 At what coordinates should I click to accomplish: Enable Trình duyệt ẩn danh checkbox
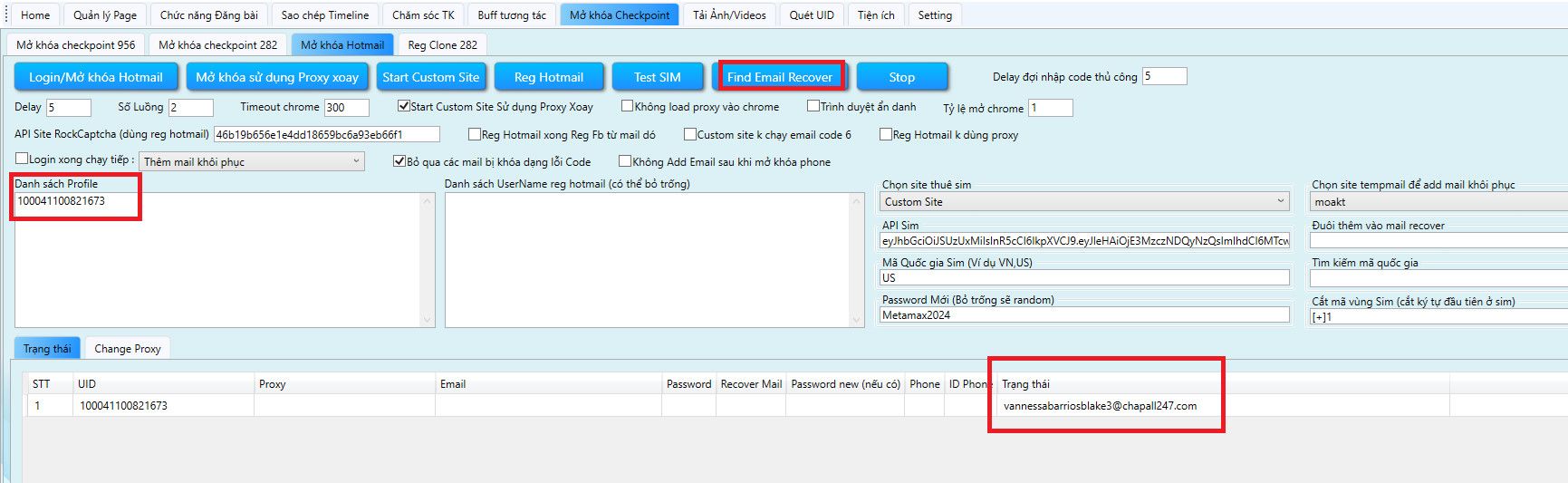pos(813,106)
